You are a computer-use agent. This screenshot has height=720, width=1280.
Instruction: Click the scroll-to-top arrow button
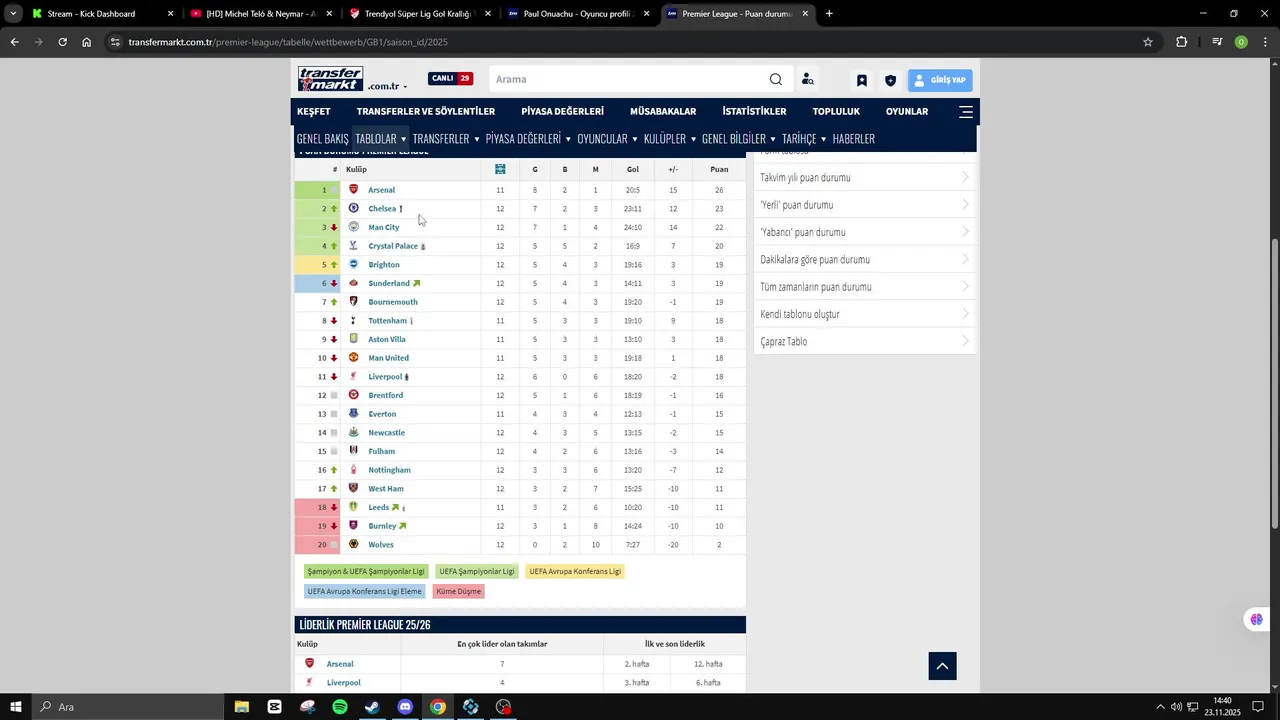[942, 666]
